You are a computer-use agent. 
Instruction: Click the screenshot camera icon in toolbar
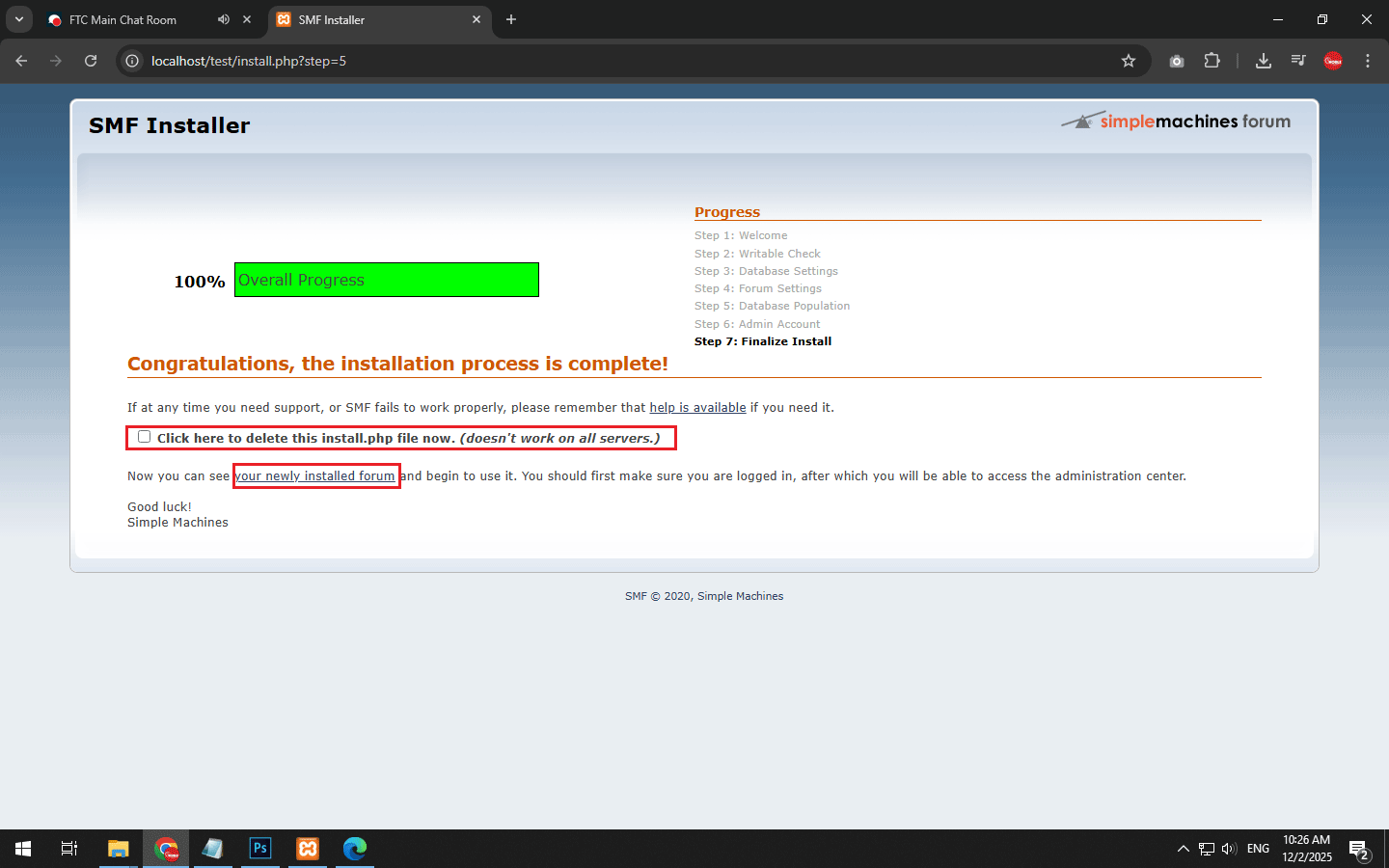pos(1177,61)
